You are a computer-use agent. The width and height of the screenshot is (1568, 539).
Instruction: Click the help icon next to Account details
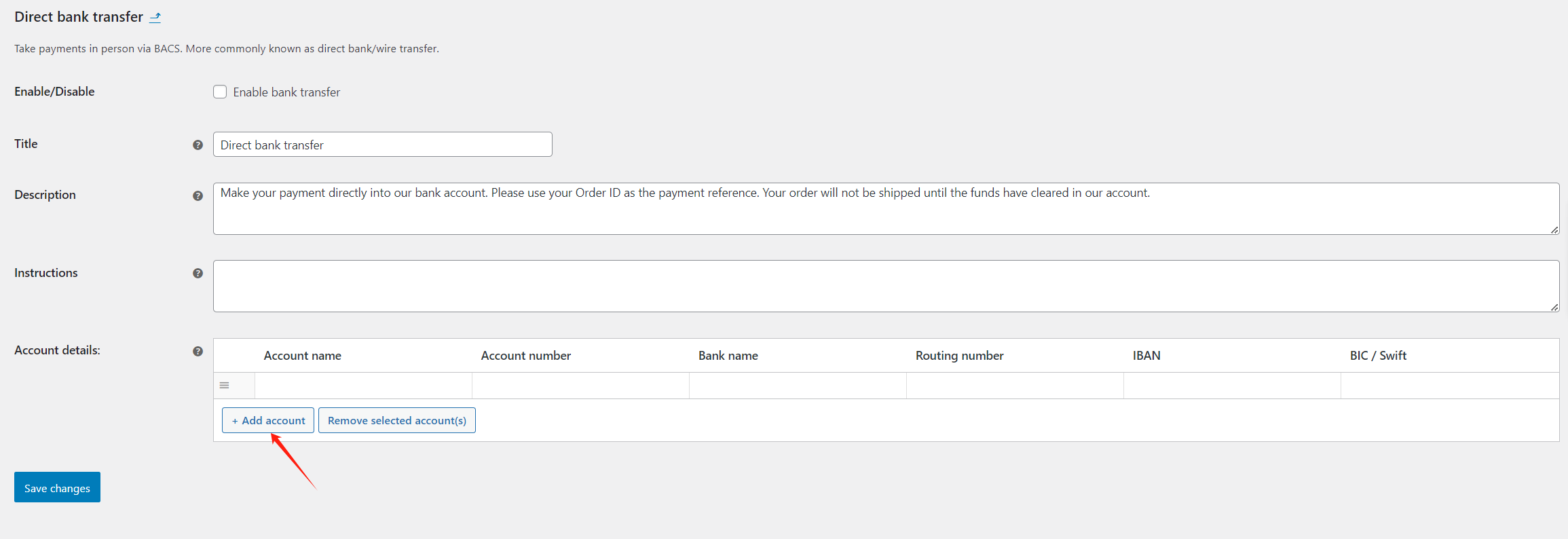point(198,351)
